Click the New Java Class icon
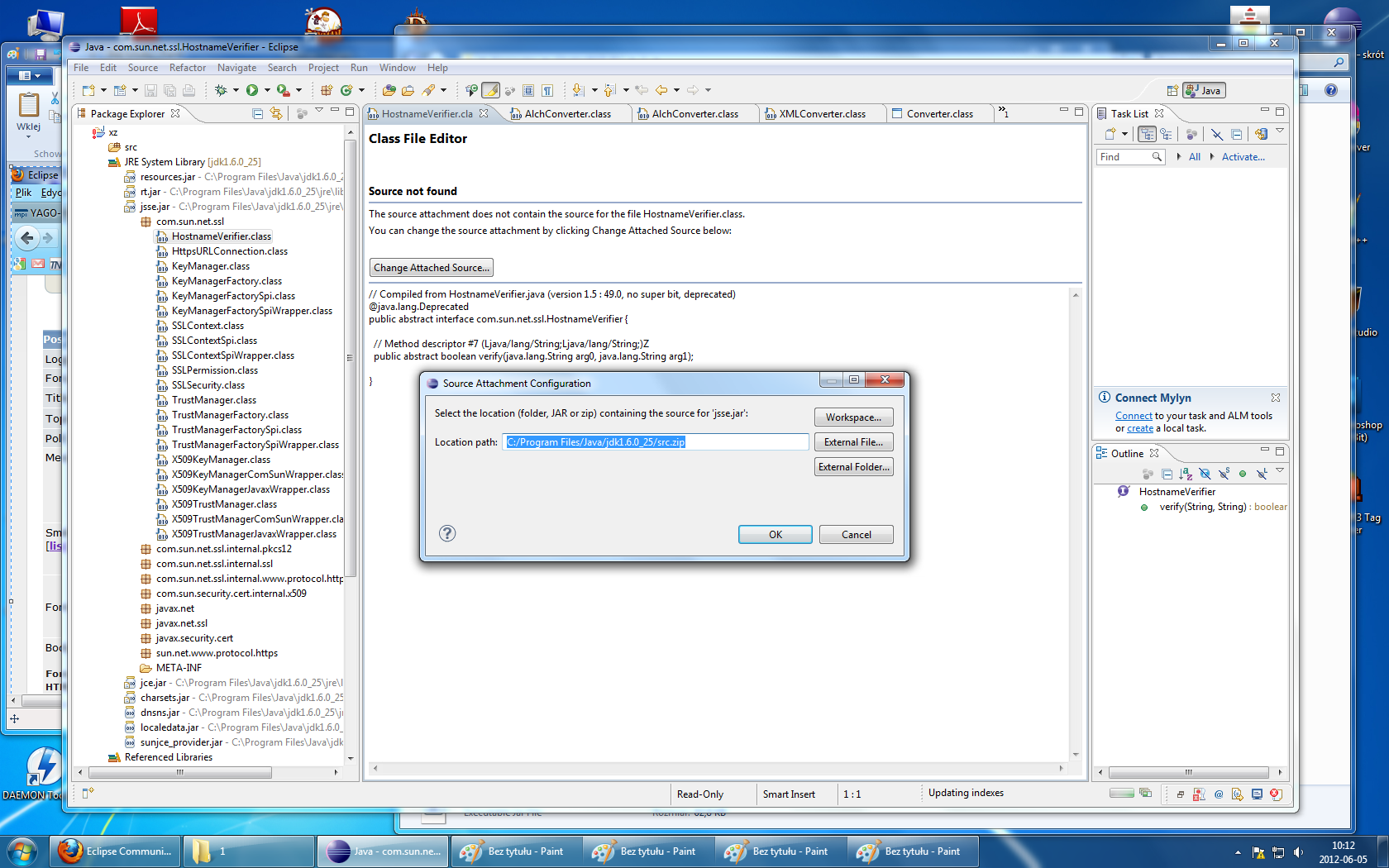The height and width of the screenshot is (868, 1389). click(346, 90)
